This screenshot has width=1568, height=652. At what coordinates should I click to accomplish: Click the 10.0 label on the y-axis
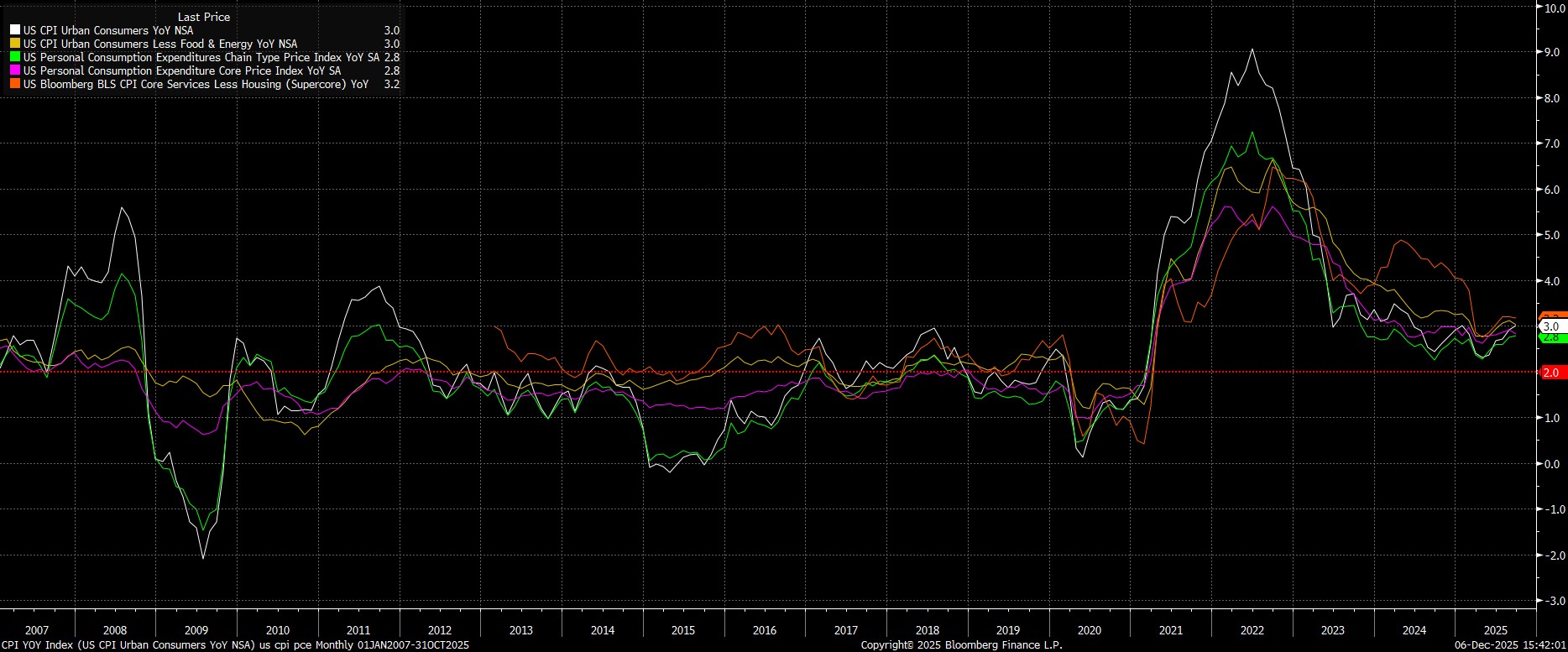pyautogui.click(x=1550, y=8)
